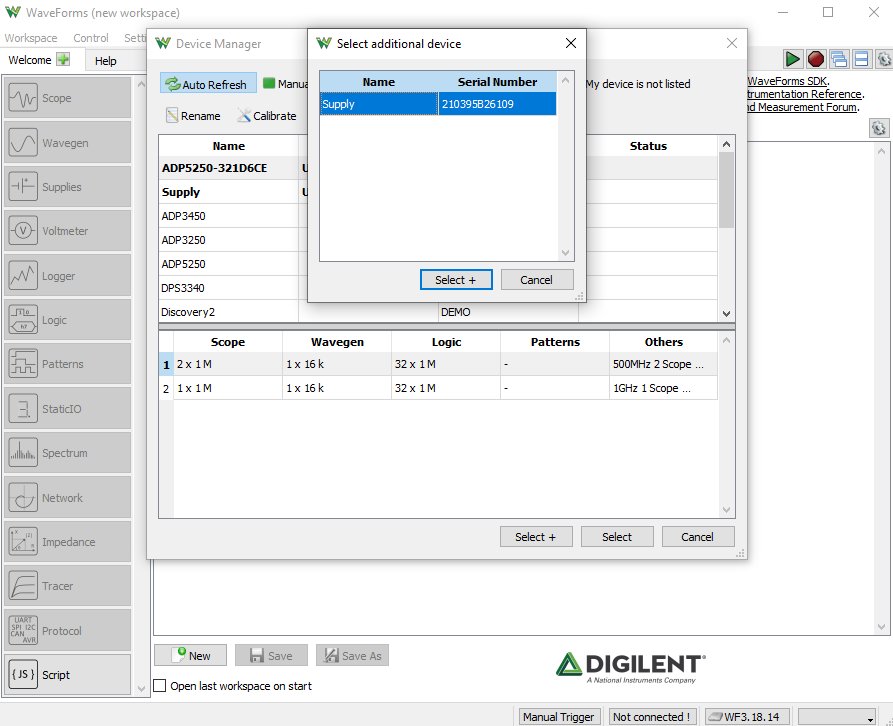
Task: Open the Tracer instrument
Action: 67,586
